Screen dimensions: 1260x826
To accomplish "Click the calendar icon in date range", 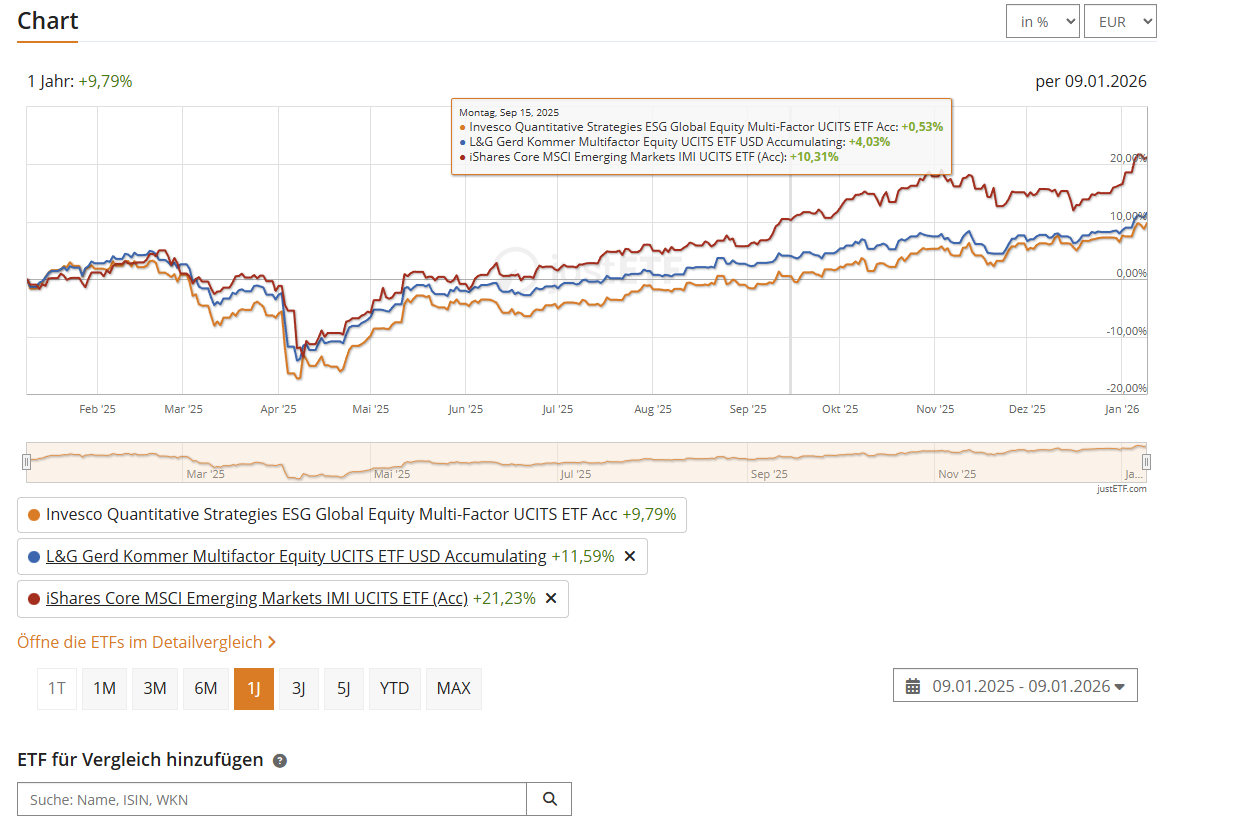I will pos(913,686).
